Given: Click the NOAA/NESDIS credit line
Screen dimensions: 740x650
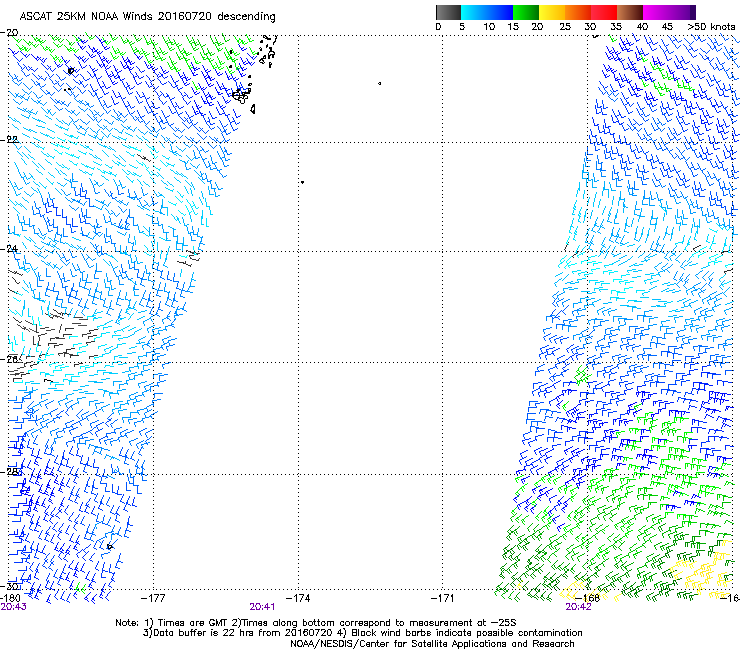Looking at the screenshot, I should (x=432, y=644).
